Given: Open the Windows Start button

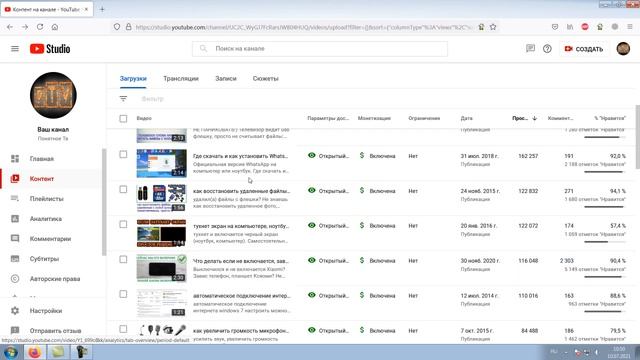Looking at the screenshot, I should [10, 352].
